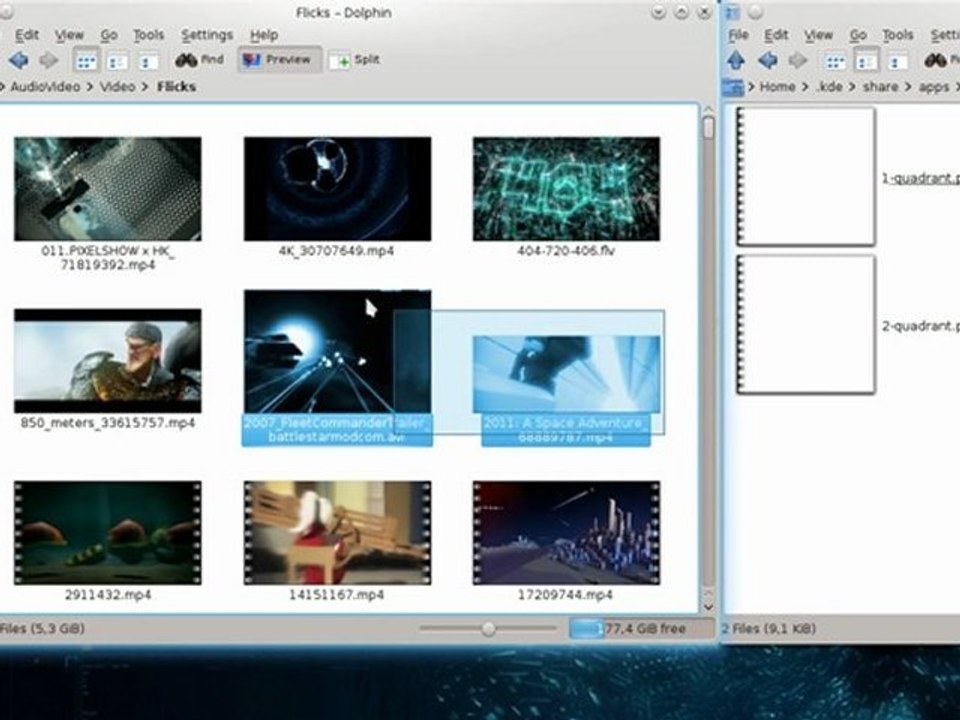Screen dimensions: 960x720
Task: Switch Flicks window to Columns view mode
Action: [148, 61]
